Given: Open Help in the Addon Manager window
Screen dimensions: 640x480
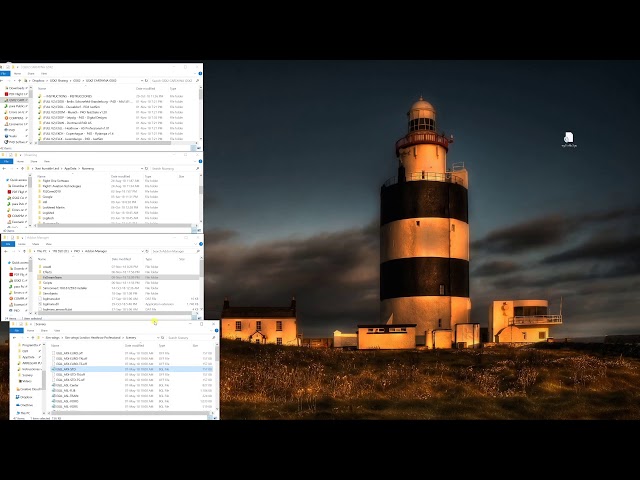Looking at the screenshot, I should click(x=200, y=244).
